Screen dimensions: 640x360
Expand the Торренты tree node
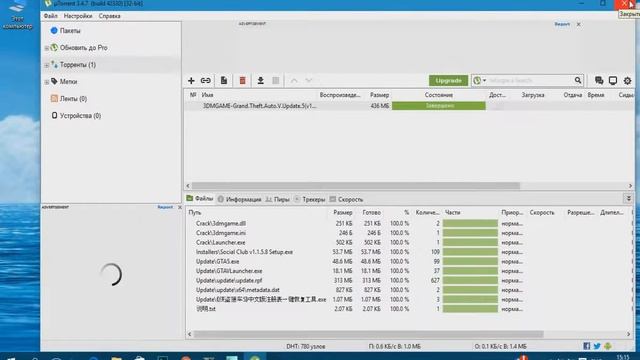pyautogui.click(x=47, y=65)
